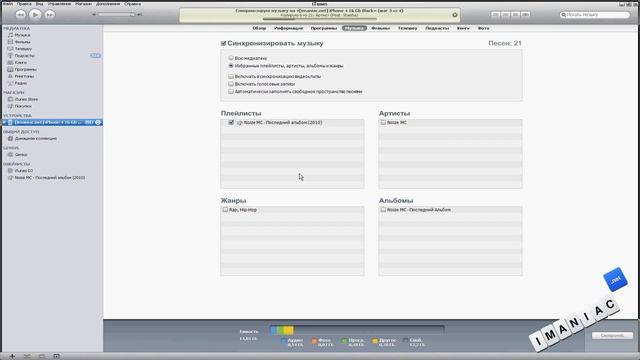Open the Магазин menu
This screenshot has width=640, height=360.
click(x=84, y=4)
